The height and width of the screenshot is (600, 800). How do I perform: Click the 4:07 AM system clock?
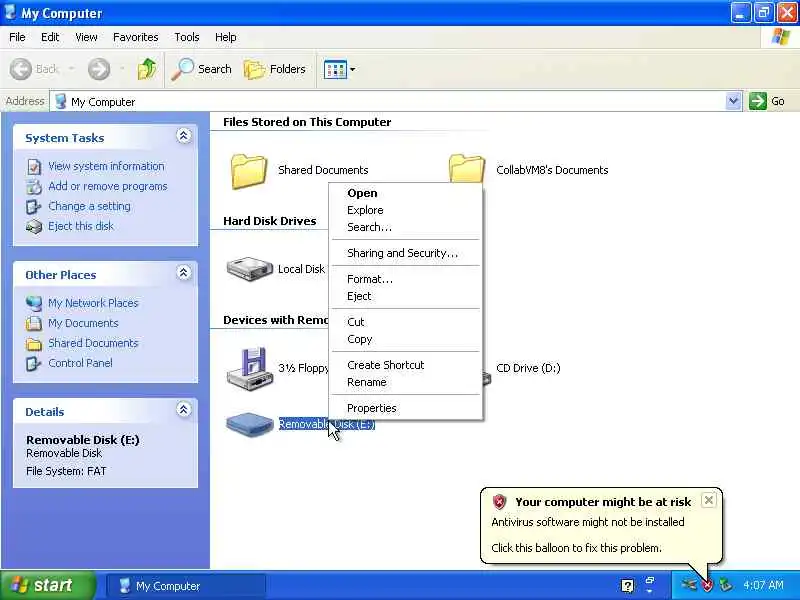[763, 585]
